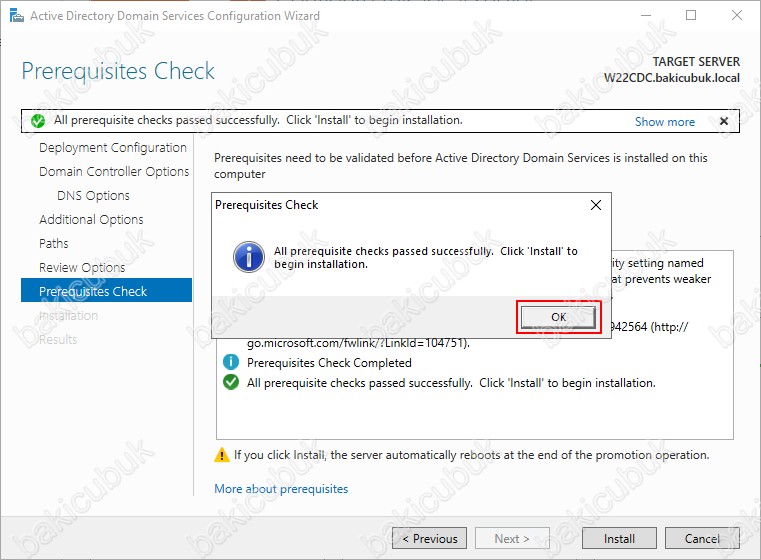Image resolution: width=761 pixels, height=560 pixels.
Task: Go to Domain Controller Options step
Action: tap(114, 171)
